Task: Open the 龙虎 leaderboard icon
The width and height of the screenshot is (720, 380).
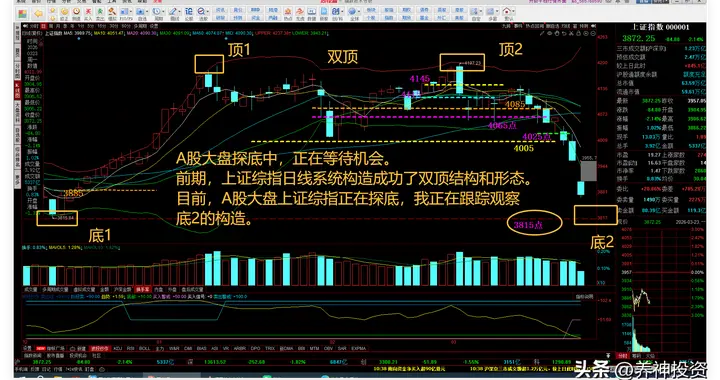Action: pyautogui.click(x=300, y=13)
